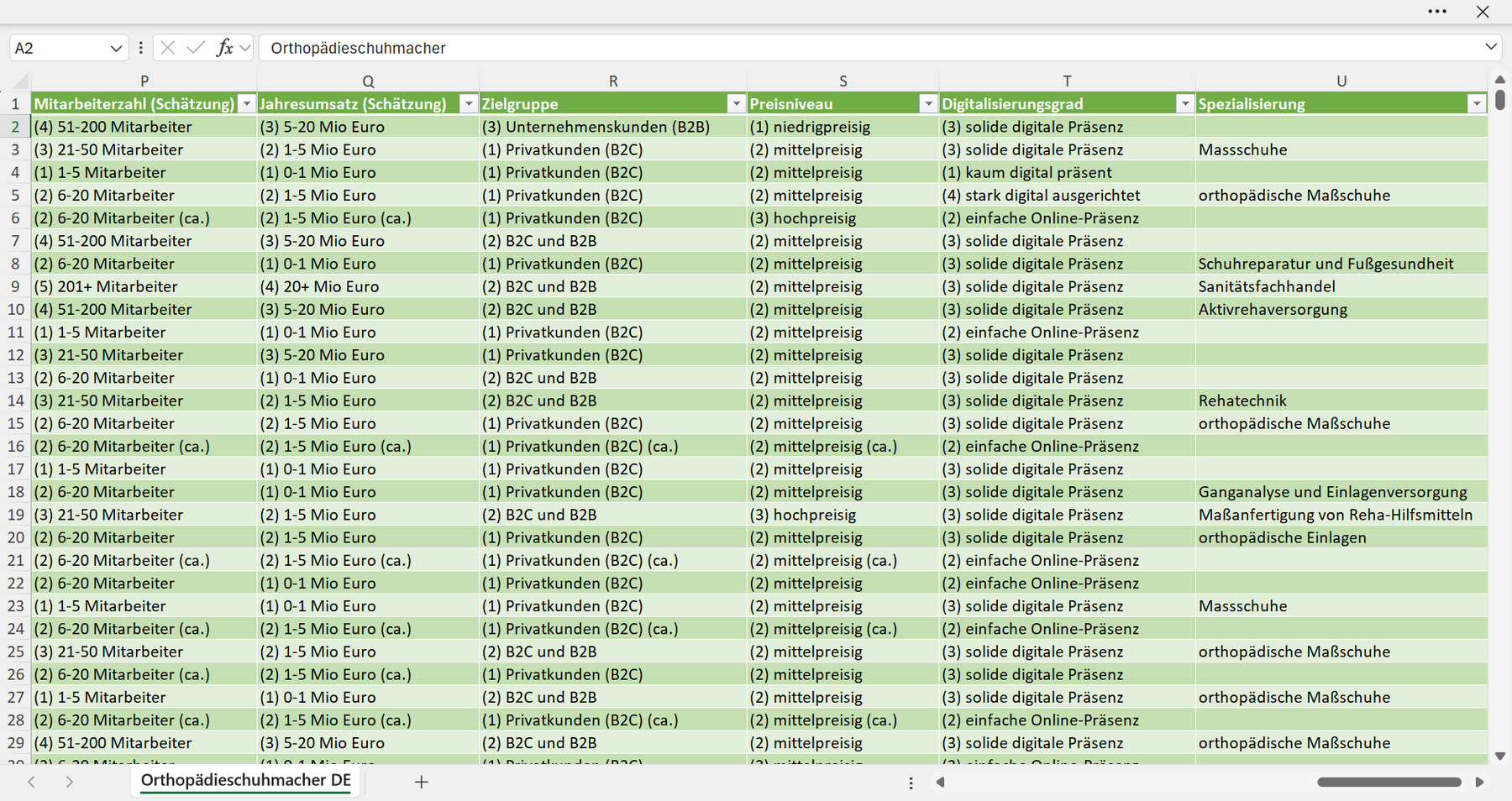Select 'Massschuhe' cell in row 23
The width and height of the screenshot is (1512, 801).
[1341, 606]
